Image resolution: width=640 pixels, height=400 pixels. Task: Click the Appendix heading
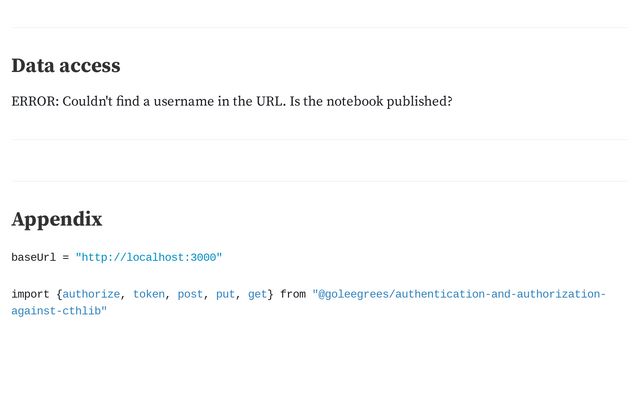(57, 219)
